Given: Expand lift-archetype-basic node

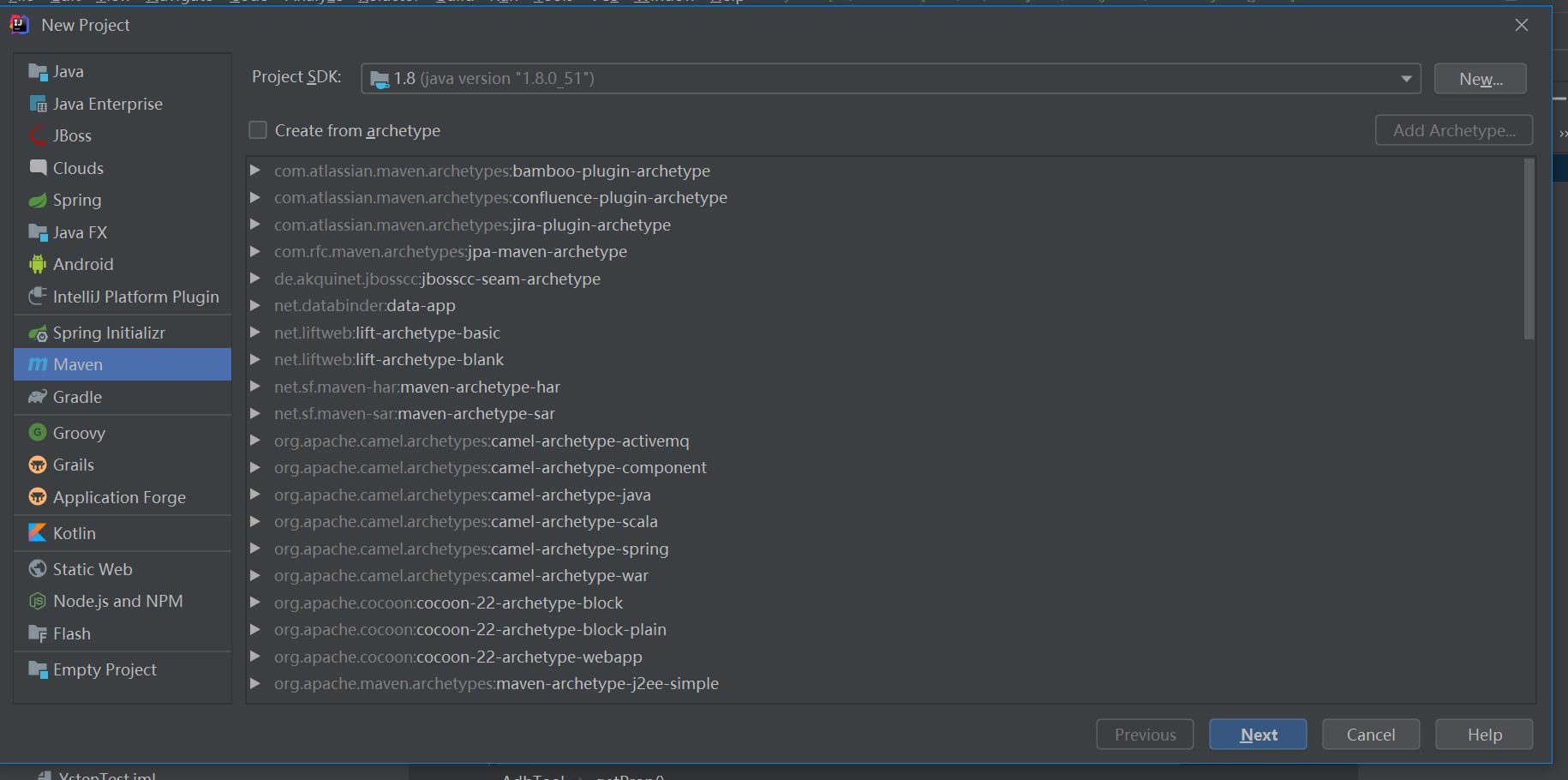Looking at the screenshot, I should [x=255, y=333].
